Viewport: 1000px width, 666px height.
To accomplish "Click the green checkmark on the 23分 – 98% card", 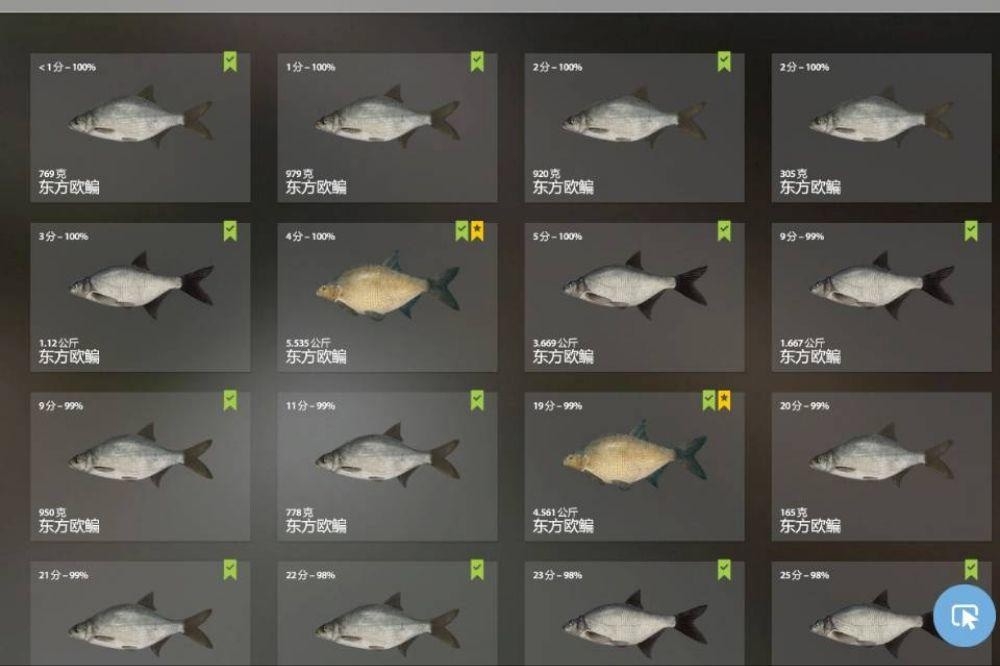I will pos(724,570).
